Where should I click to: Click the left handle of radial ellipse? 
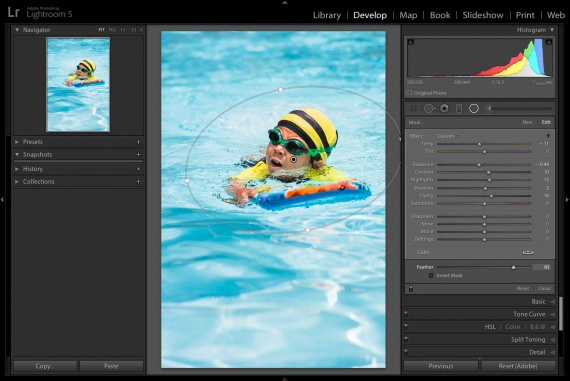click(x=187, y=180)
